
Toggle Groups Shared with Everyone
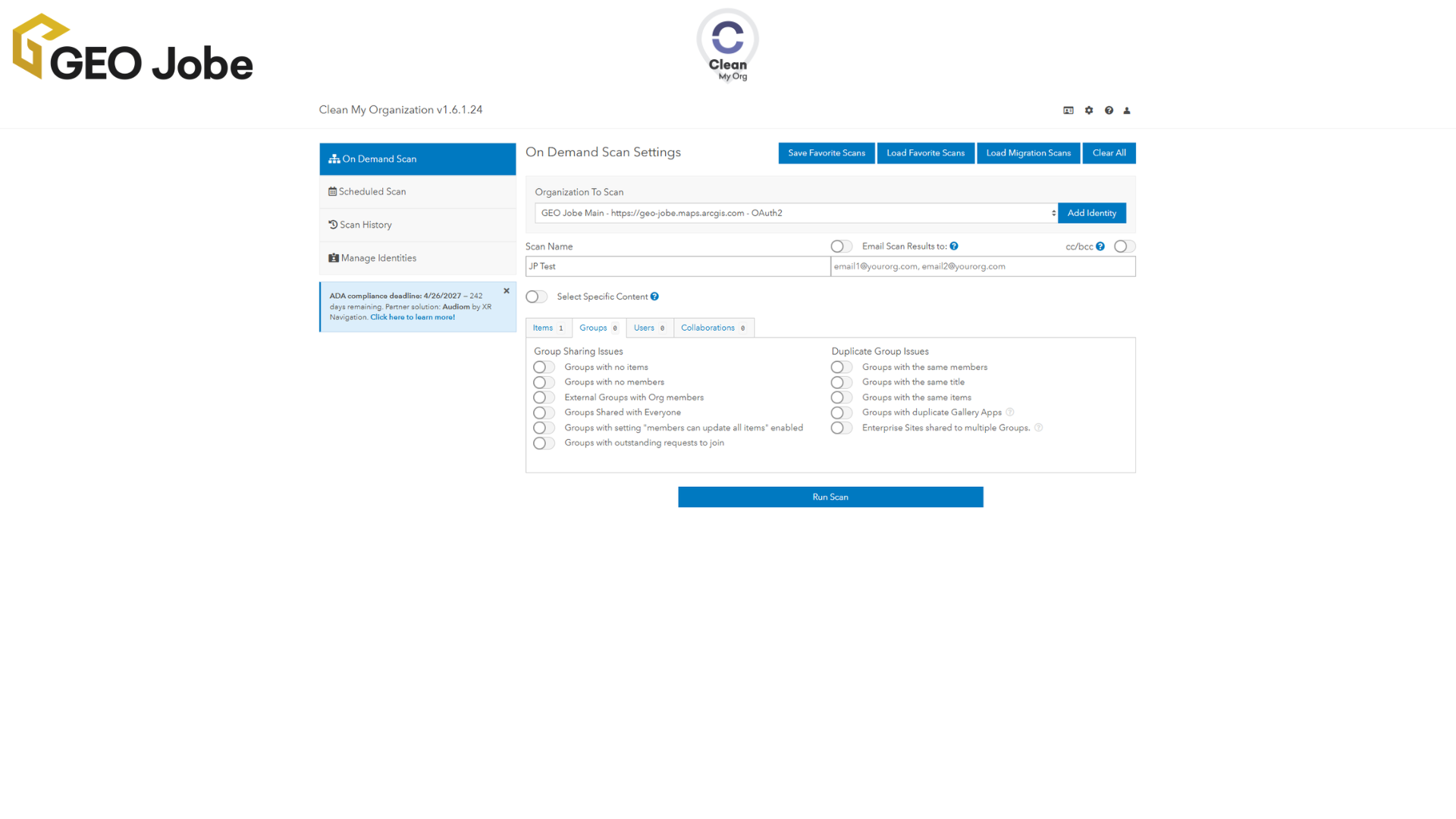tap(544, 413)
